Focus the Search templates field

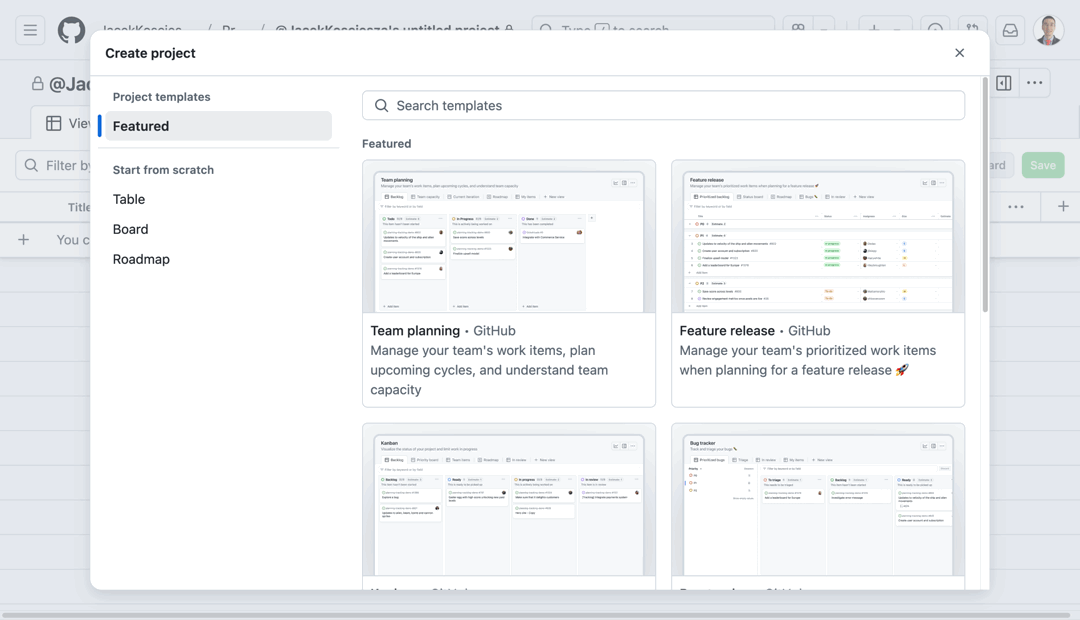(663, 105)
